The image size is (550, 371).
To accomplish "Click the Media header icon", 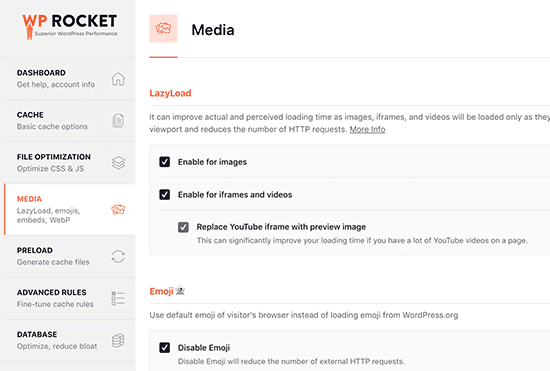I will click(163, 29).
